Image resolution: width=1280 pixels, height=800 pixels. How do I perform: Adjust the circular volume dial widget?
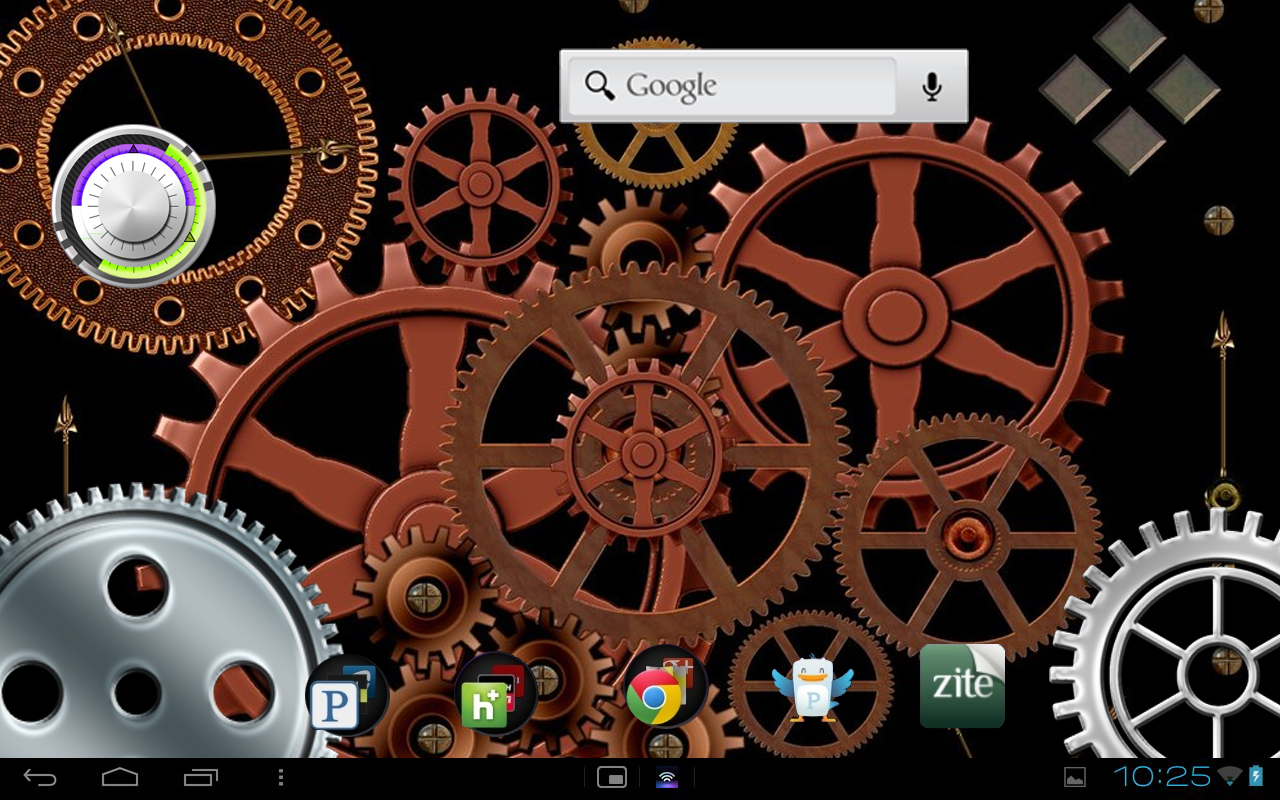click(131, 208)
